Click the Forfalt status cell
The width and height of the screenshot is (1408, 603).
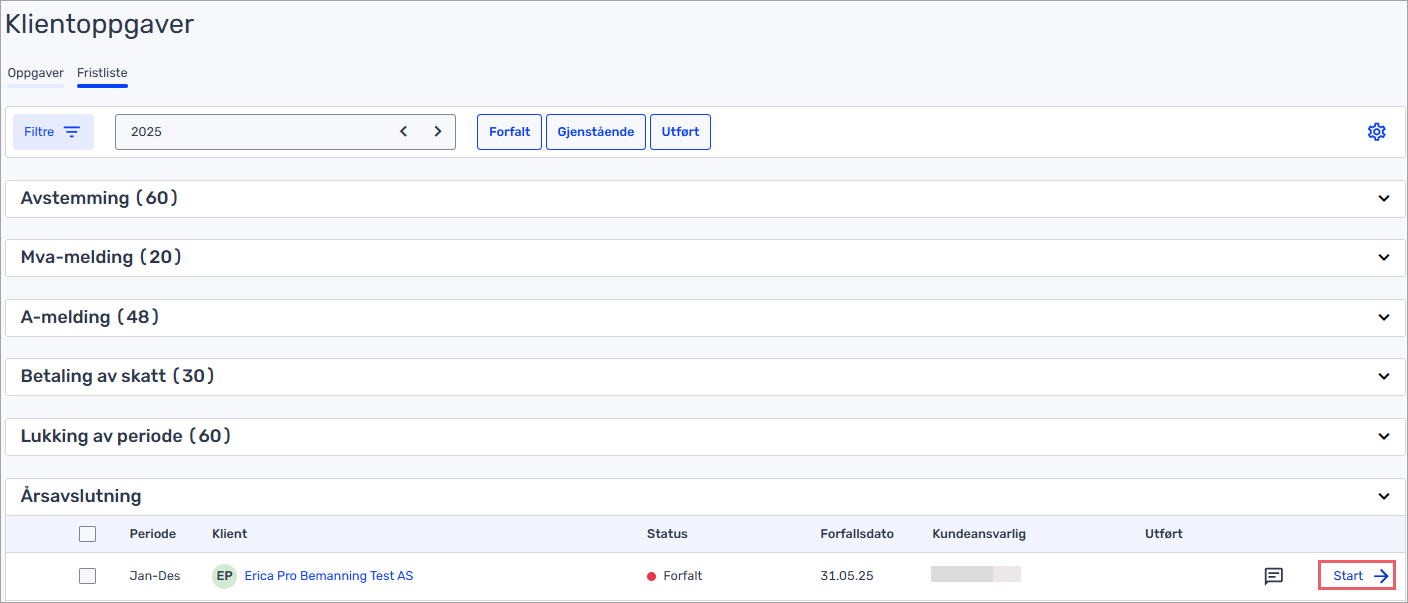point(675,576)
